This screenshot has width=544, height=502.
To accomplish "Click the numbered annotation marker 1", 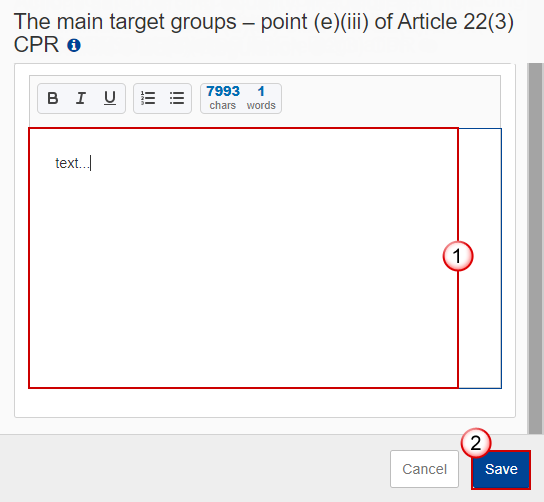I will click(457, 256).
